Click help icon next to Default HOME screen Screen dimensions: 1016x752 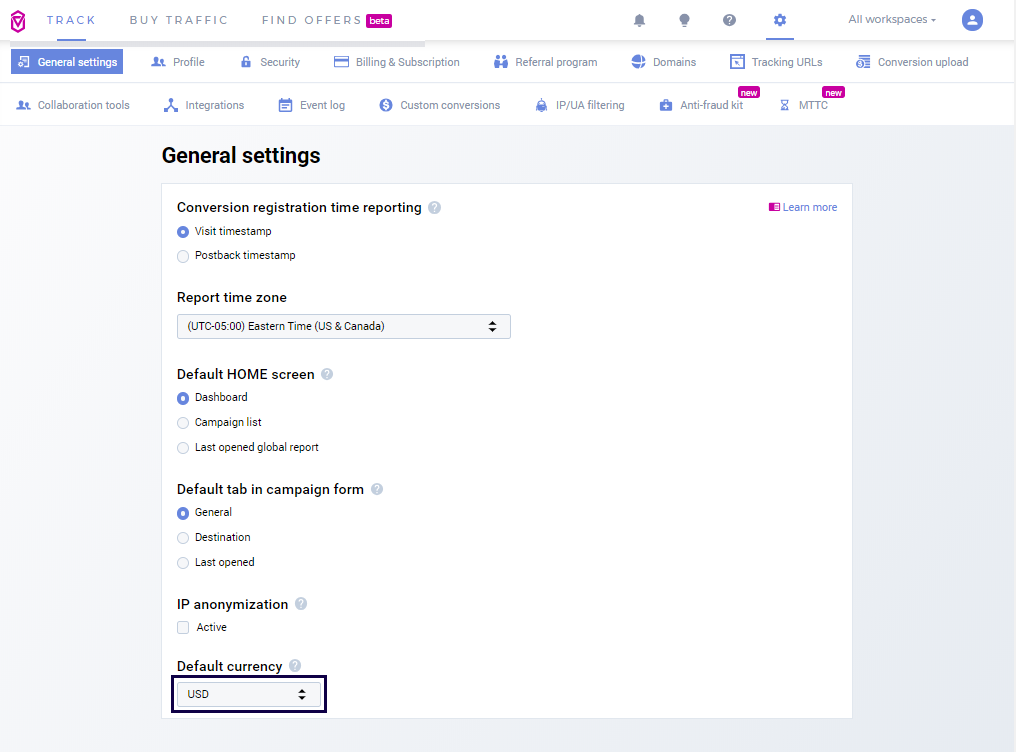point(327,374)
